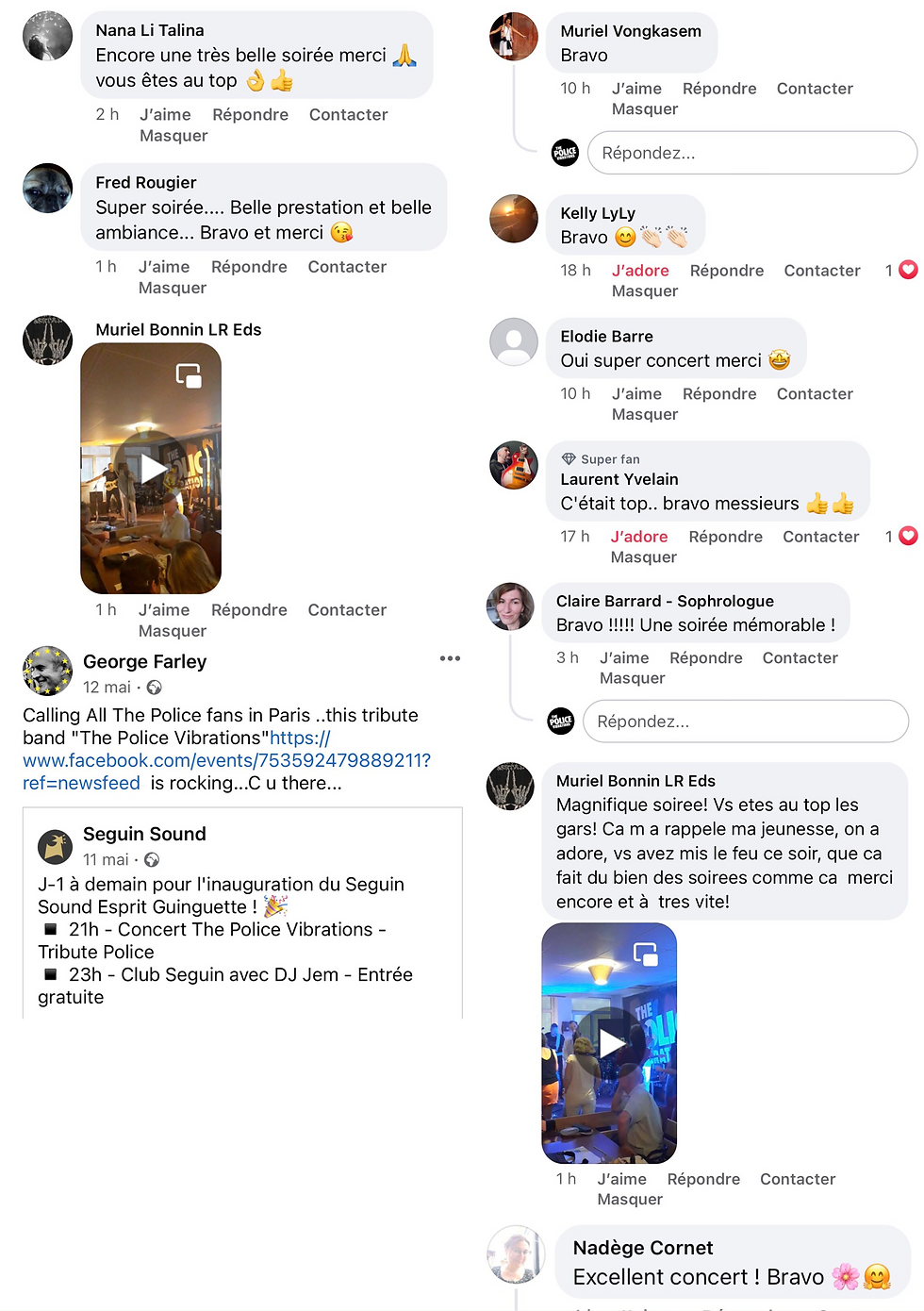The height and width of the screenshot is (1311, 924).
Task: Click the globe privacy icon beside 12 mai
Action: 155,688
